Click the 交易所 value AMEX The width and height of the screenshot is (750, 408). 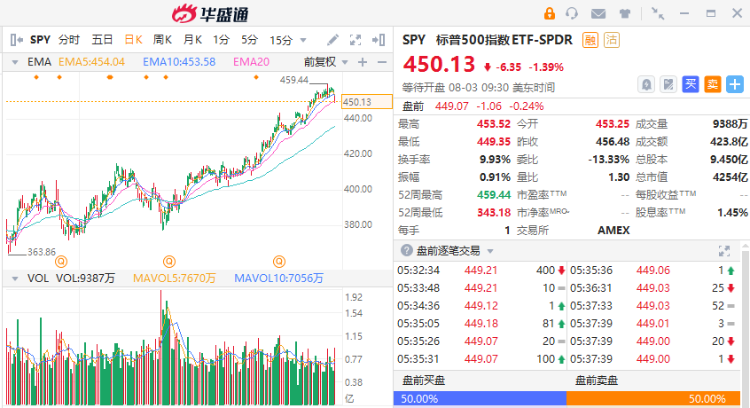coord(613,231)
